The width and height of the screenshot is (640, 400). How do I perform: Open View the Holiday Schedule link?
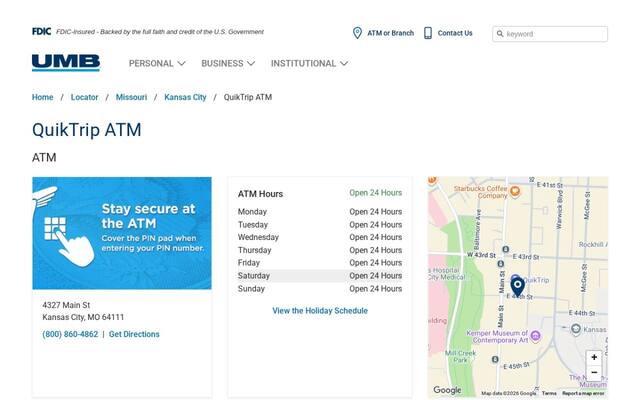320,311
